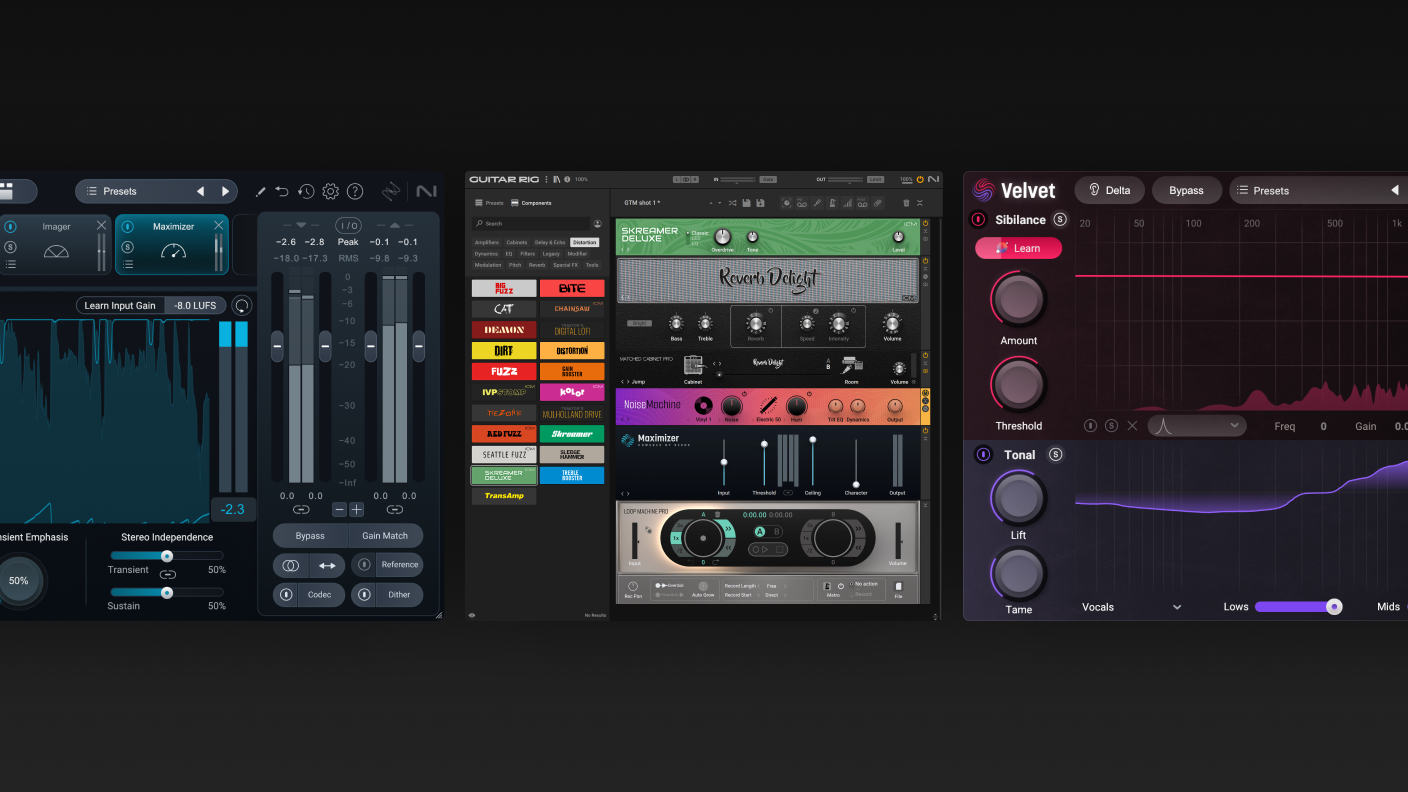Open Ozone help question mark
Screen dimensions: 1408x792
tap(355, 191)
